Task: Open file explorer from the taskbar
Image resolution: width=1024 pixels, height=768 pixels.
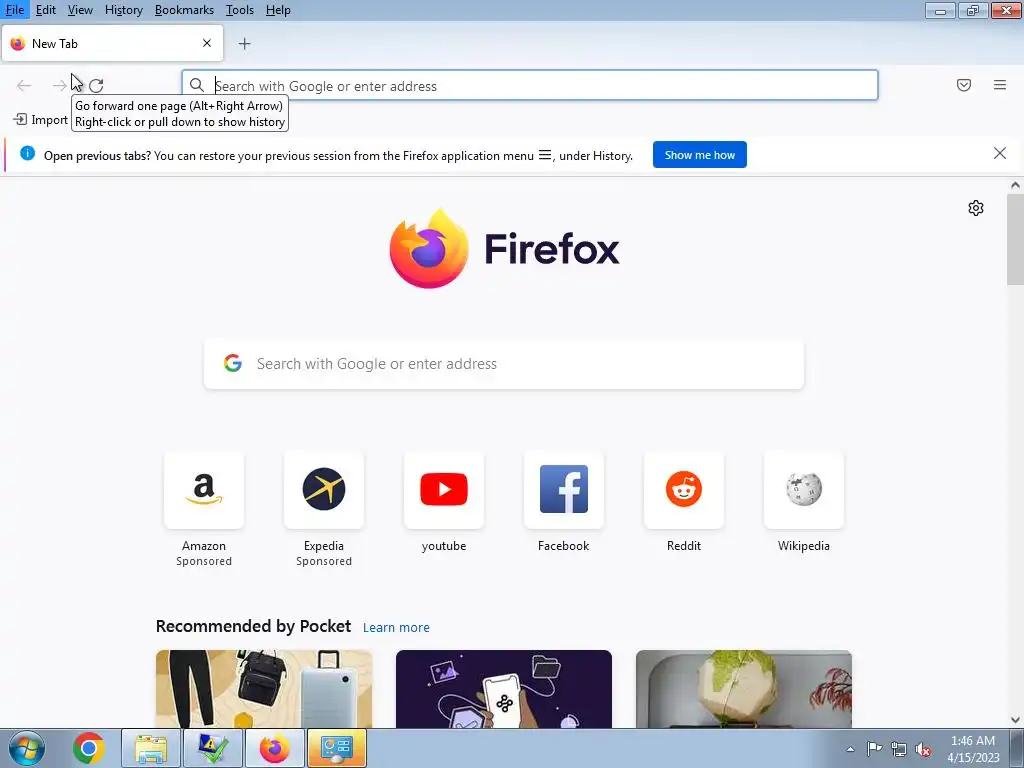Action: point(151,748)
